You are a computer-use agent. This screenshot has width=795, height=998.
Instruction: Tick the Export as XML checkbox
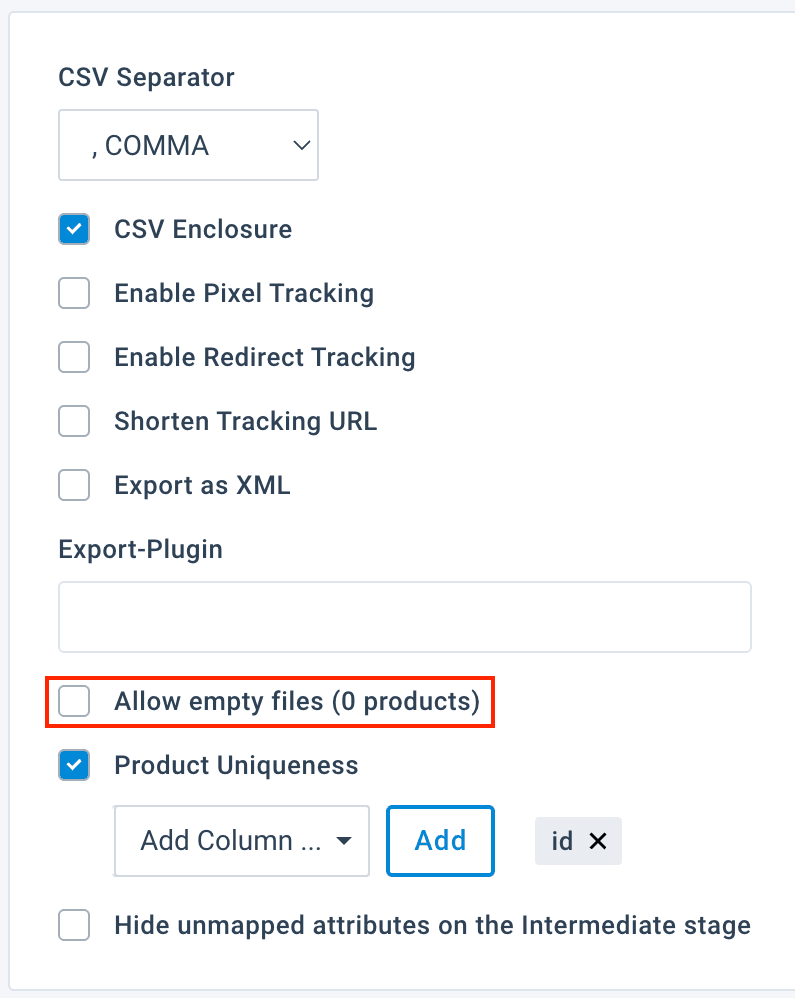tap(74, 485)
